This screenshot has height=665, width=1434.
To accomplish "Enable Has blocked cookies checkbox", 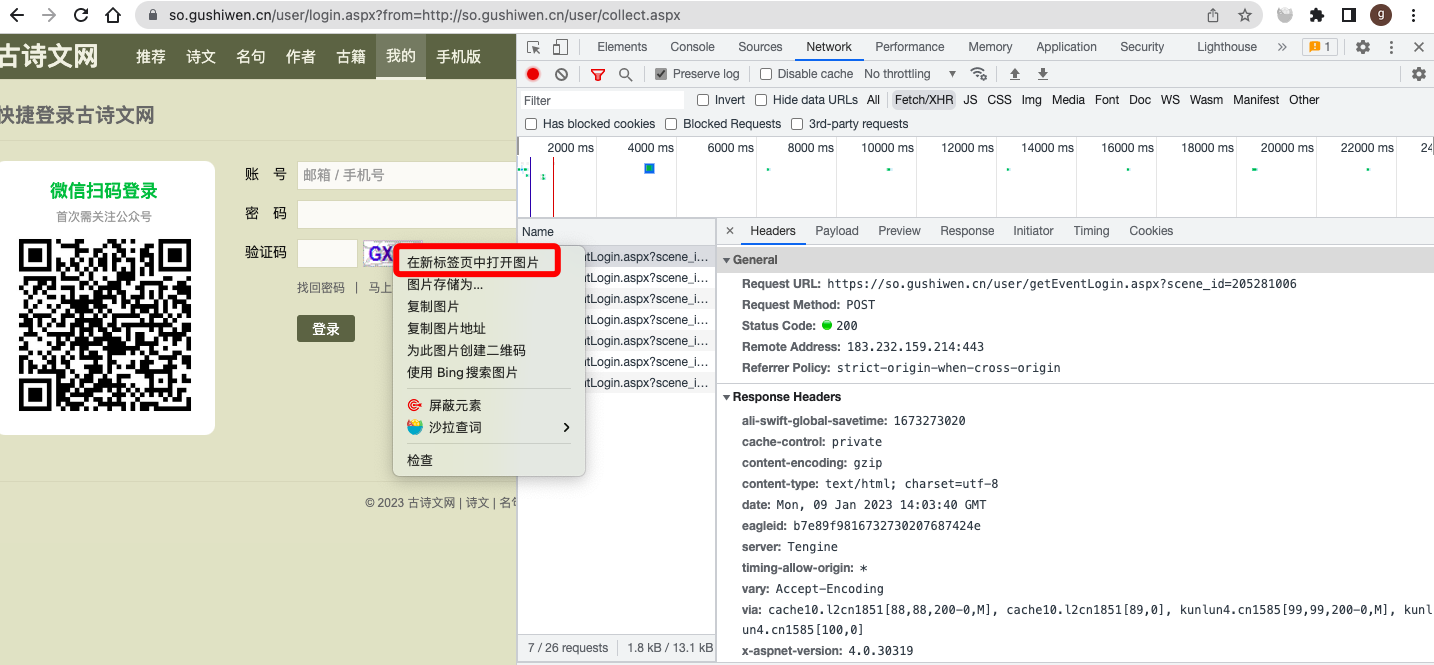I will coord(531,124).
